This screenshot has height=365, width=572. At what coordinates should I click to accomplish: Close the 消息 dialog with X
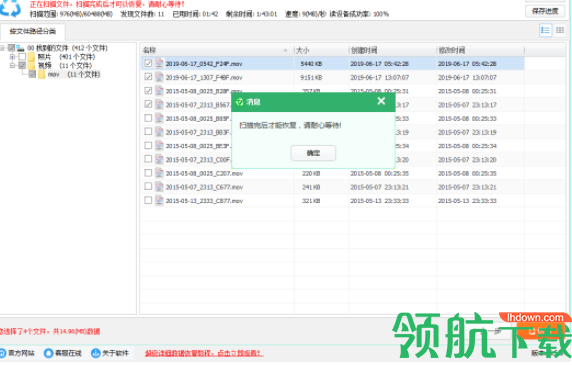click(381, 101)
